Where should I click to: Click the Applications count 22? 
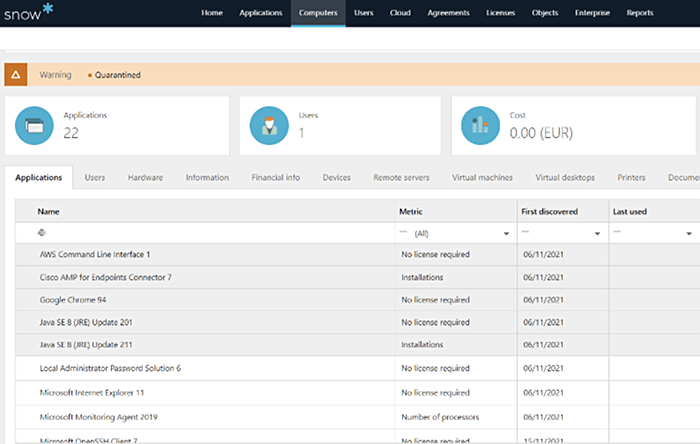(71, 133)
